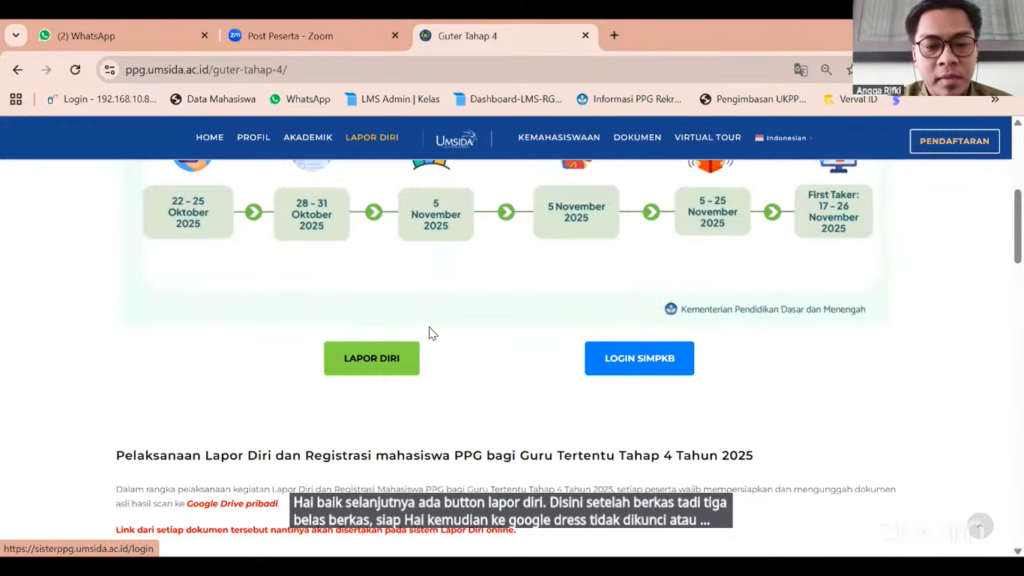Click the browser back arrow
This screenshot has width=1024, height=576.
click(x=17, y=70)
